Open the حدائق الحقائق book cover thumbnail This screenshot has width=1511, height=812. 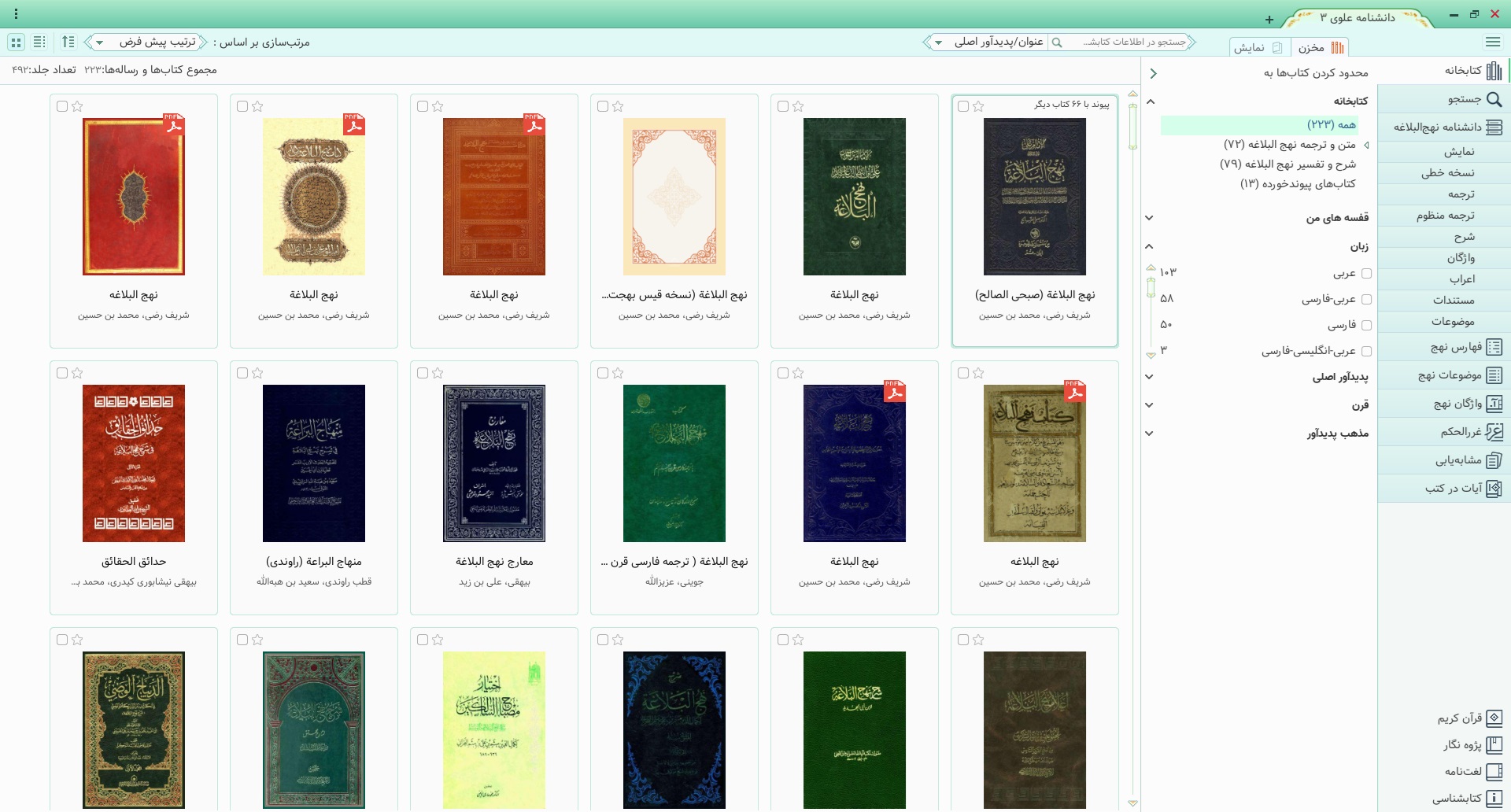point(134,463)
